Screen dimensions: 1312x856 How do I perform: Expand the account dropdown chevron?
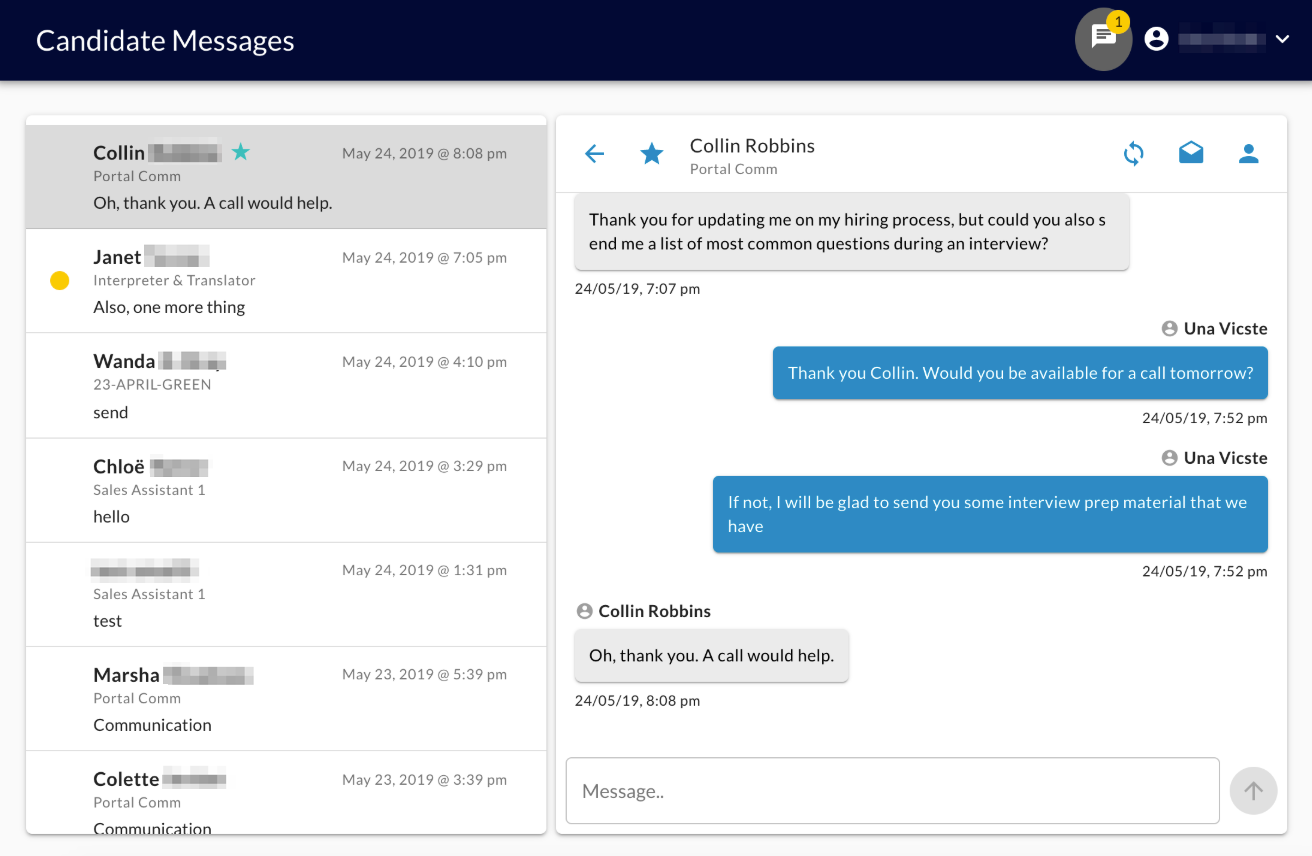click(x=1283, y=40)
